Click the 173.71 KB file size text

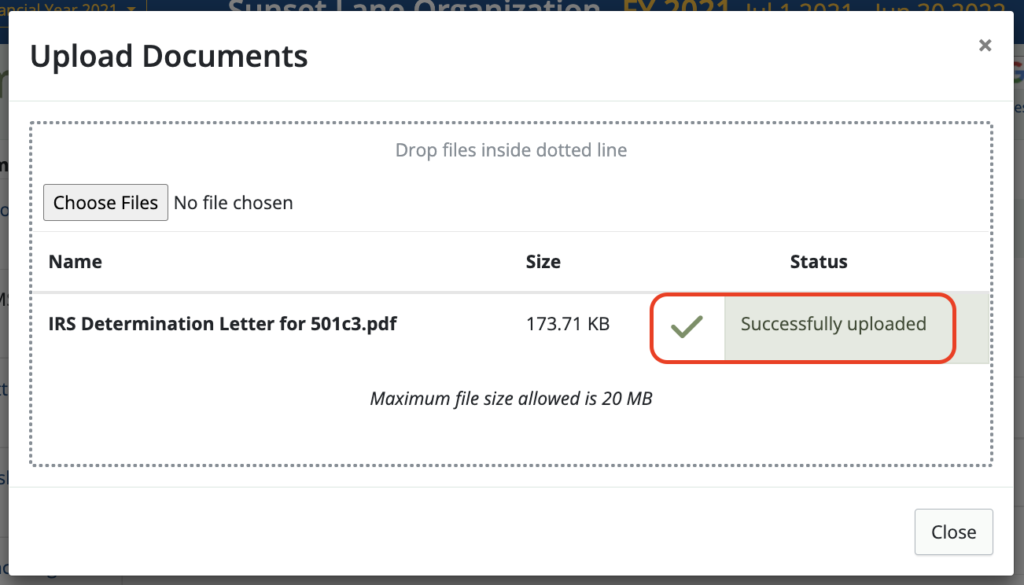click(567, 323)
